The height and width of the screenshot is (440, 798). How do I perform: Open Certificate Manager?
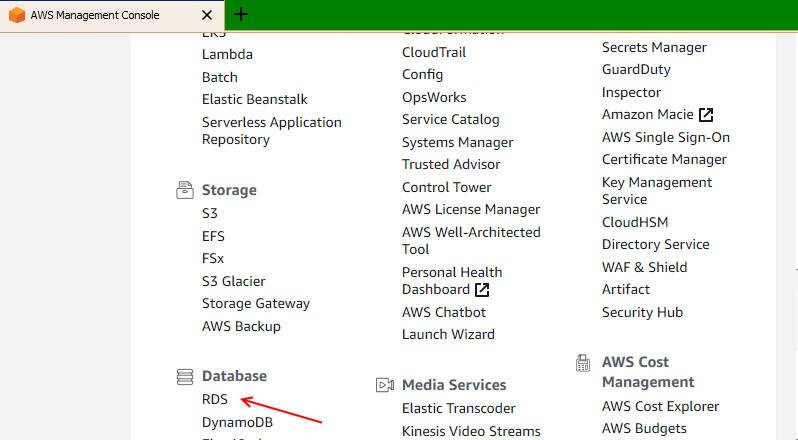(x=664, y=160)
